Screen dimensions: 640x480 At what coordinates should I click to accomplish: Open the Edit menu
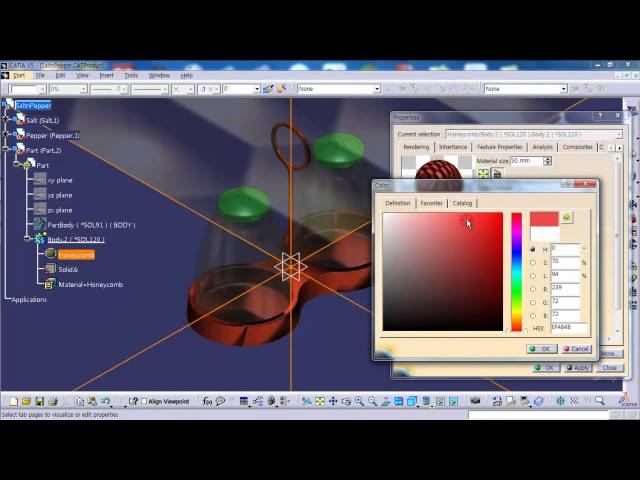(60, 76)
